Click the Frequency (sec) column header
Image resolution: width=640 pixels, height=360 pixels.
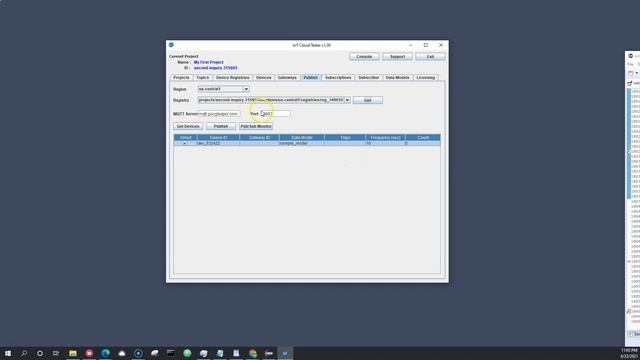click(x=385, y=138)
